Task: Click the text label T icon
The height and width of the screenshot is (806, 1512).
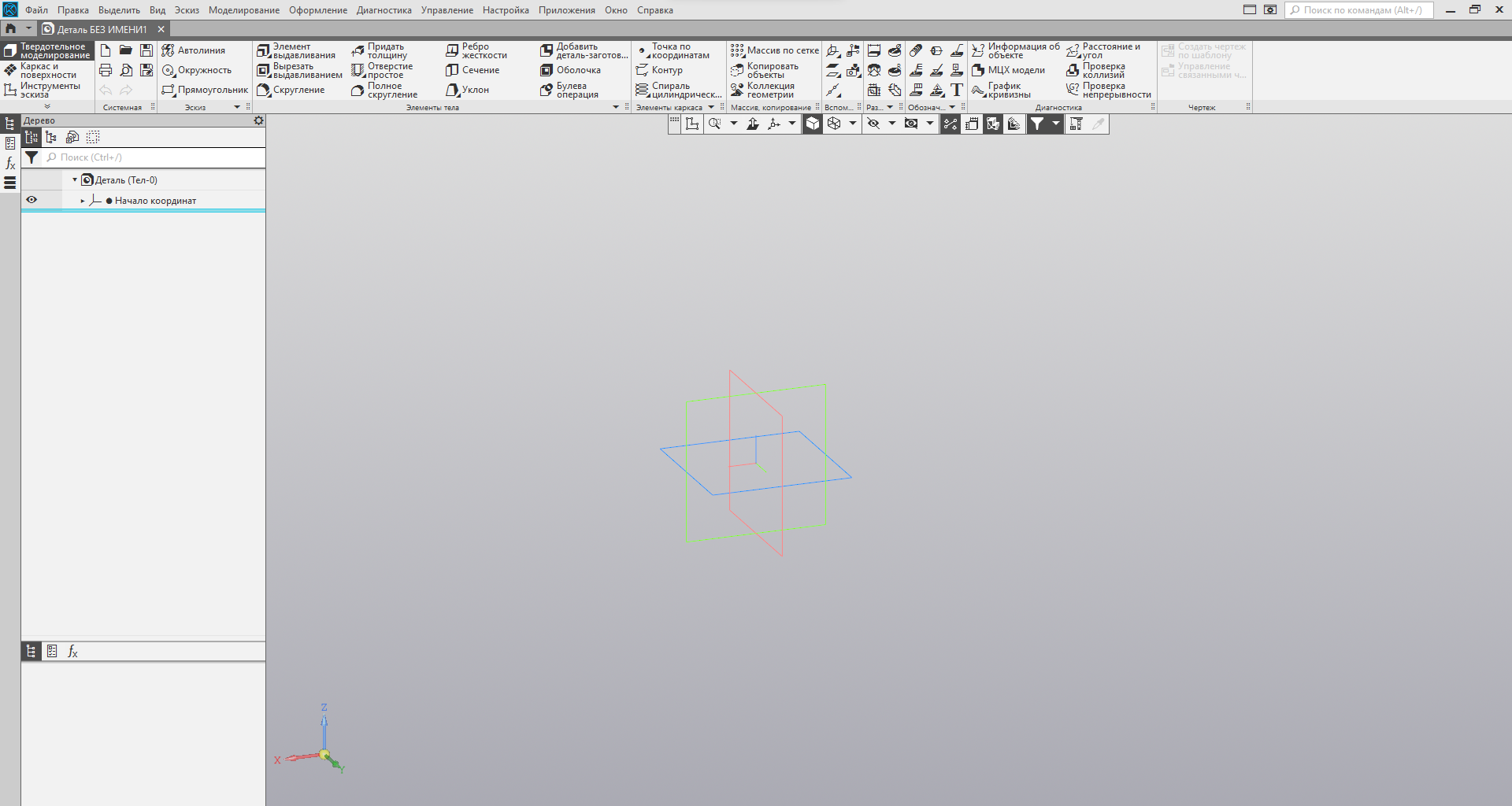Action: pos(957,90)
